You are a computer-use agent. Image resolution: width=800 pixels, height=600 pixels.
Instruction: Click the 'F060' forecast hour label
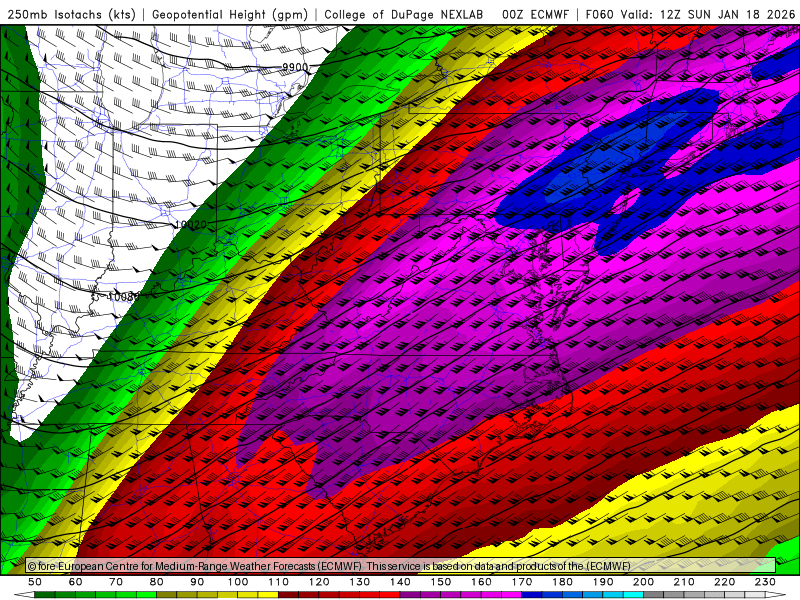pyautogui.click(x=599, y=14)
